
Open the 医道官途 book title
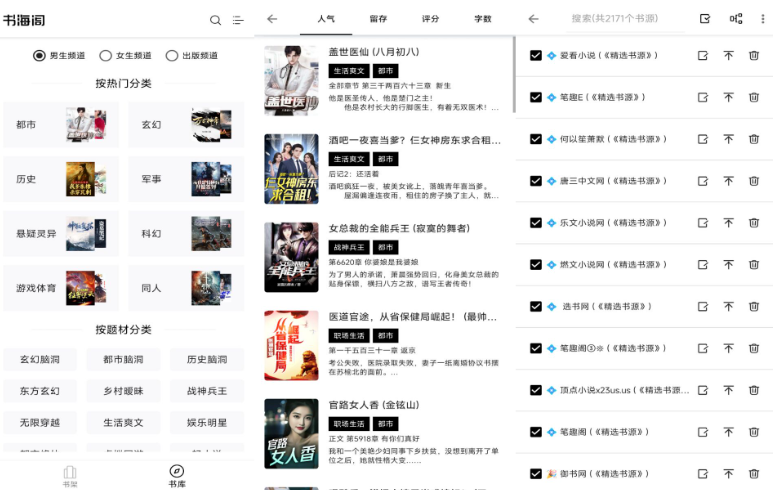click(x=413, y=317)
